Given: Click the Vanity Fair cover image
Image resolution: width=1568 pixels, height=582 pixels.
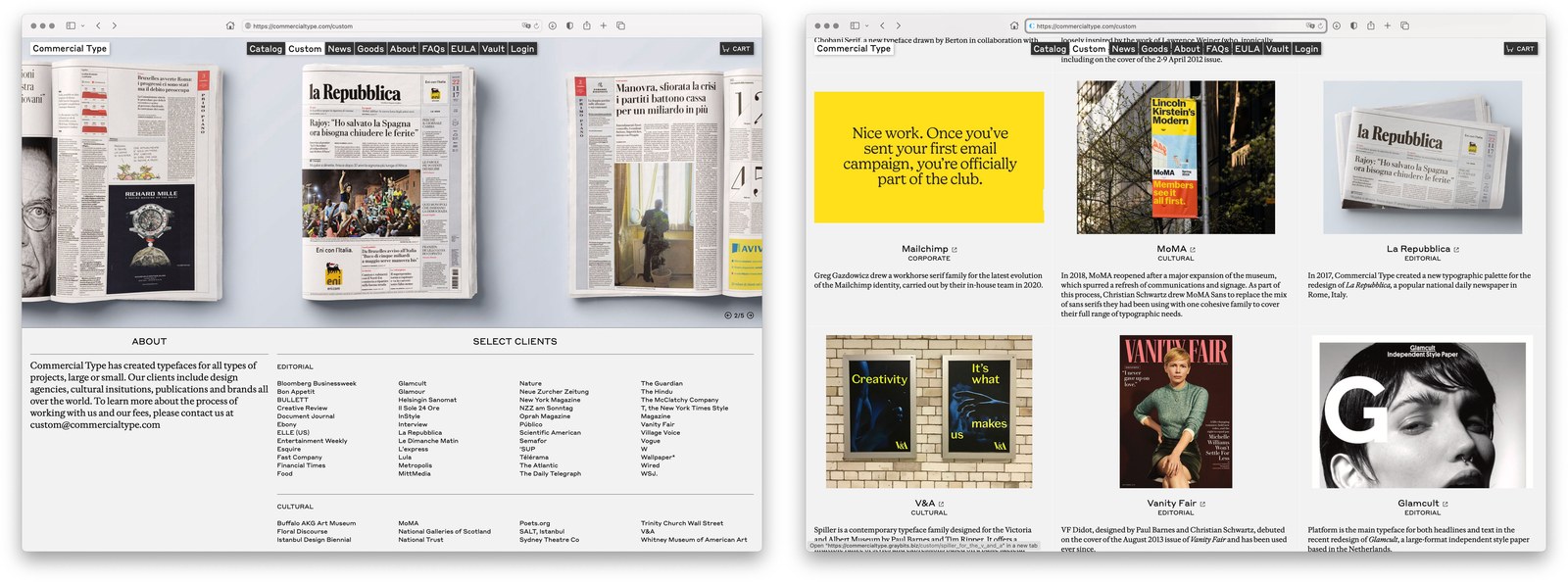Looking at the screenshot, I should coord(1176,412).
